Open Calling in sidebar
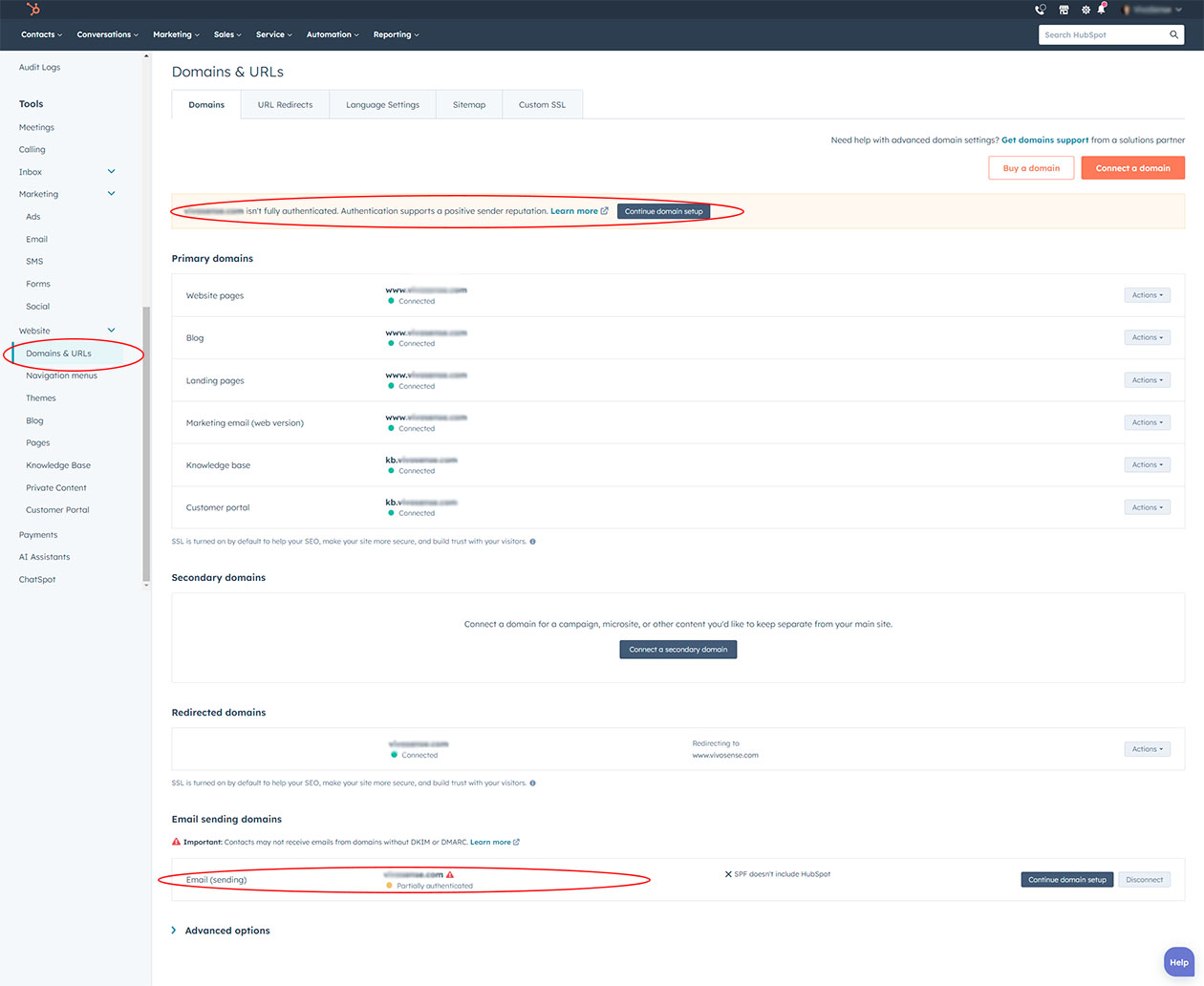The height and width of the screenshot is (986, 1204). click(32, 150)
